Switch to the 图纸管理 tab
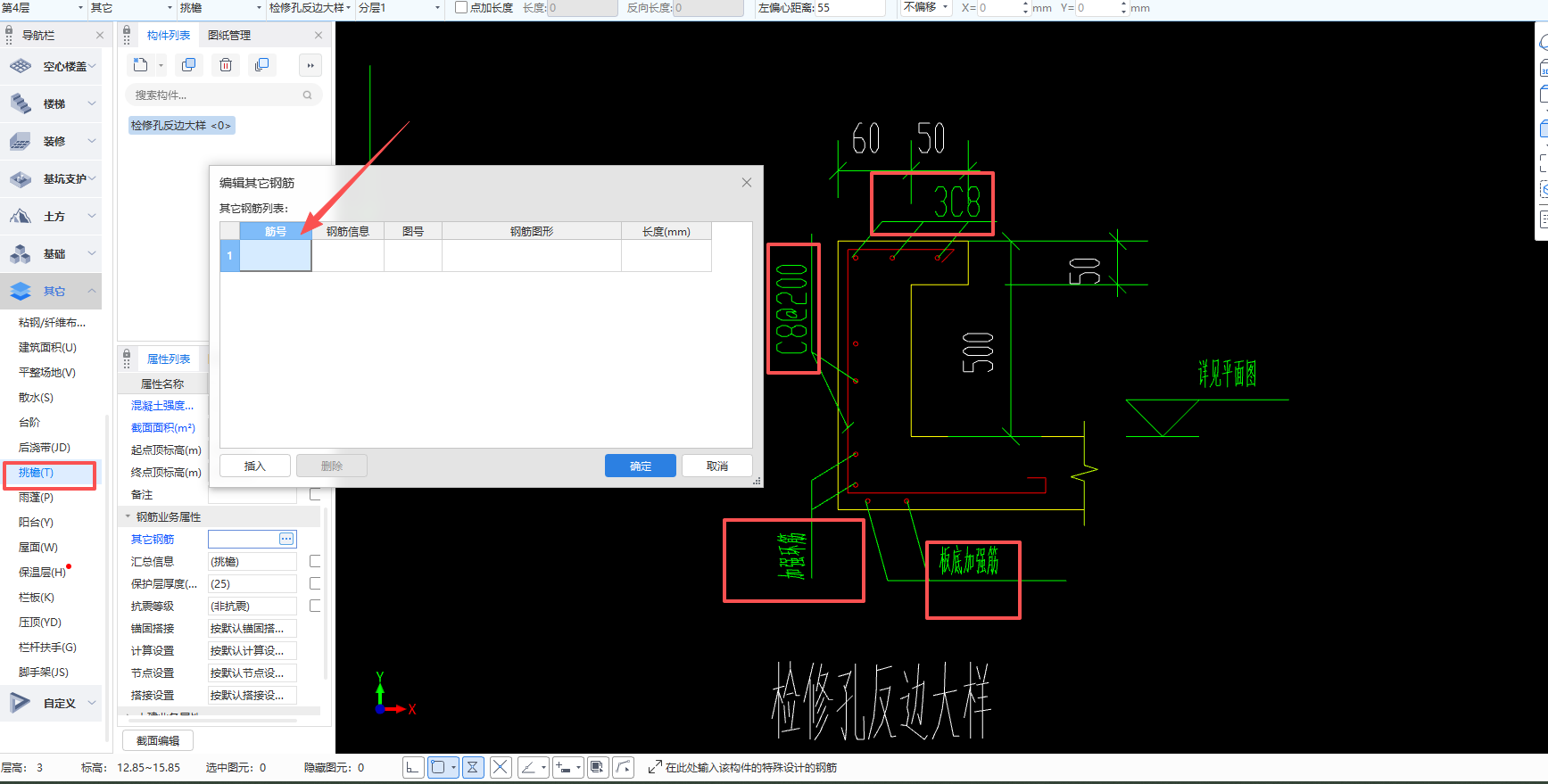1548x784 pixels. point(229,35)
